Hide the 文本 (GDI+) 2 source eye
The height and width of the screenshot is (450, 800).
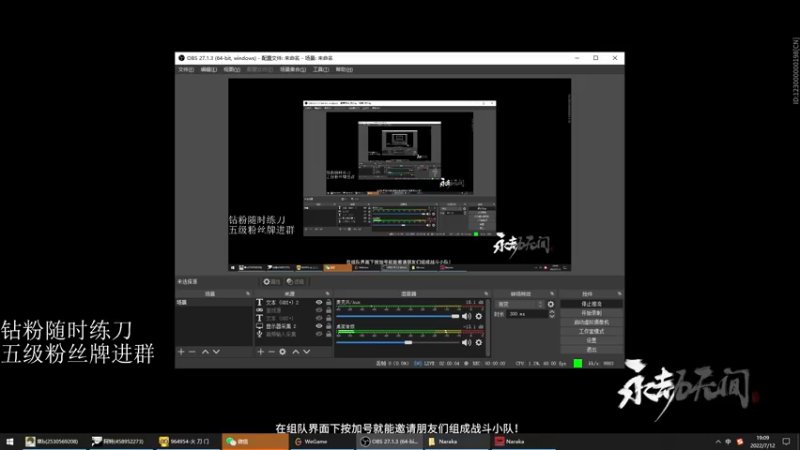[x=319, y=303]
